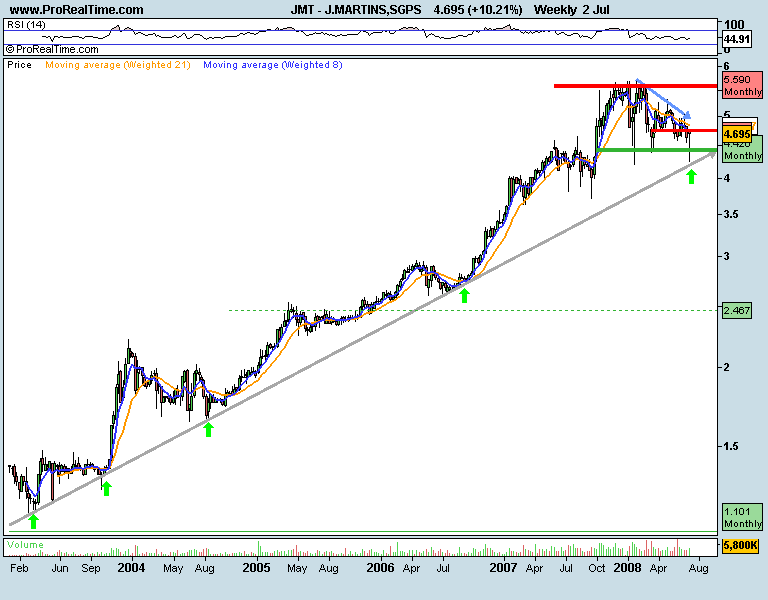Click the © ProRealTime.com copyright text
768x600 pixels.
52,49
